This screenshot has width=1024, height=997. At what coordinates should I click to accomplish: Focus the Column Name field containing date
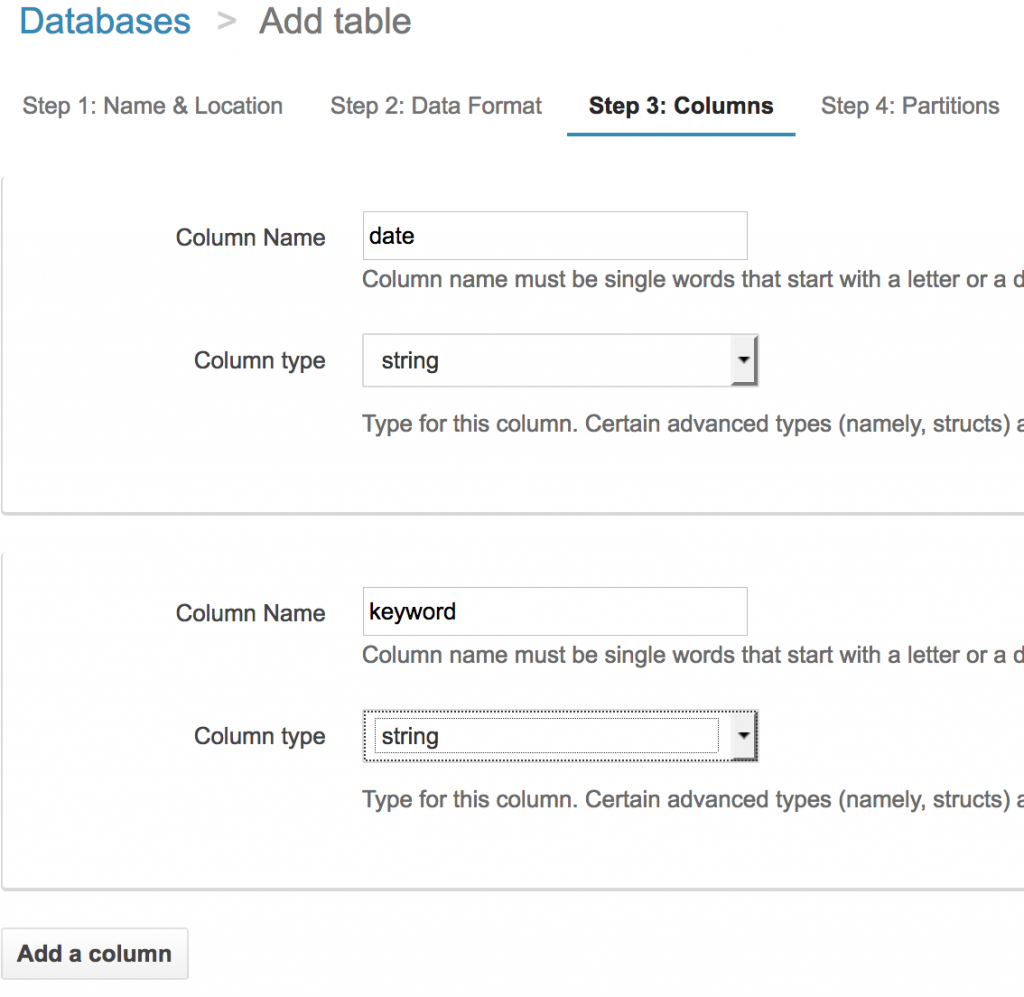tap(554, 236)
